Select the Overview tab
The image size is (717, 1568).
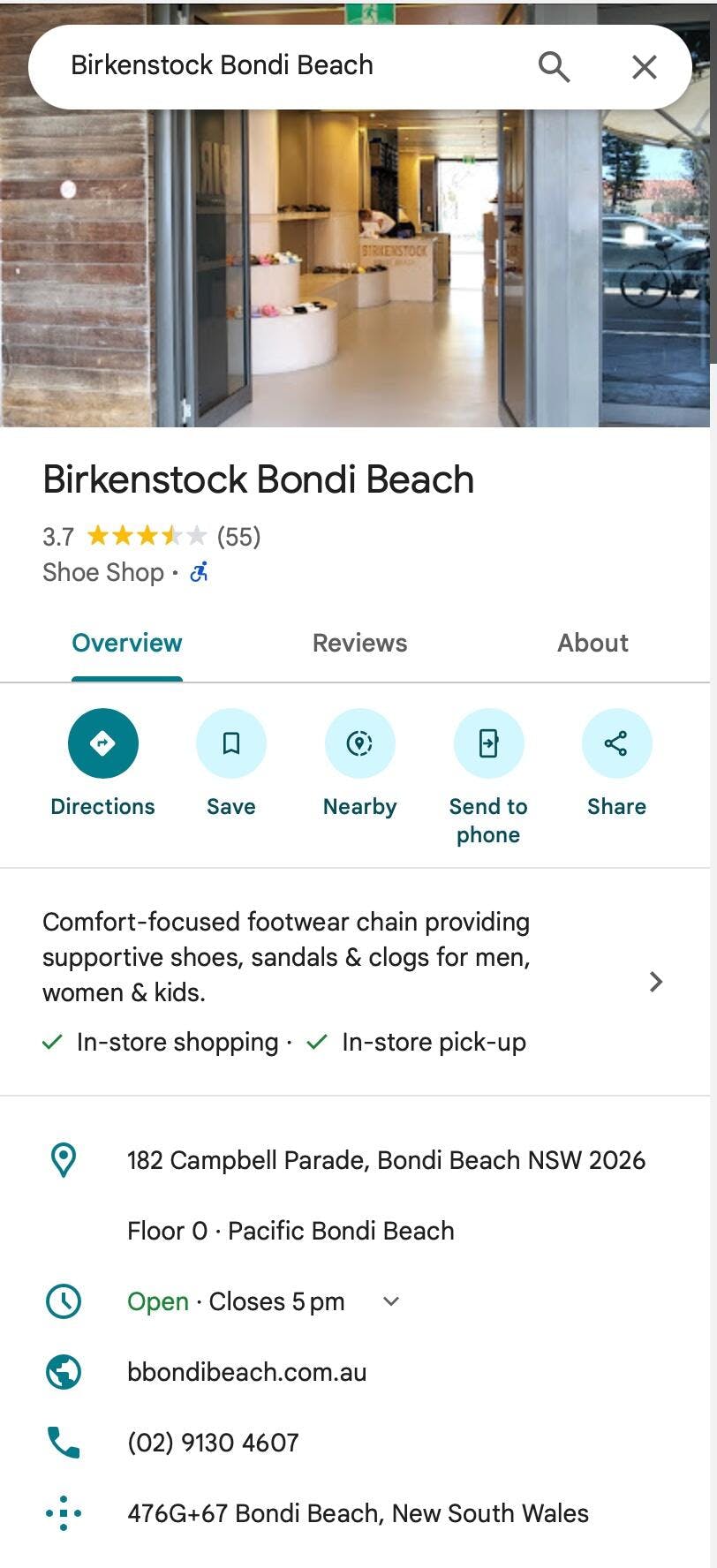tap(127, 643)
